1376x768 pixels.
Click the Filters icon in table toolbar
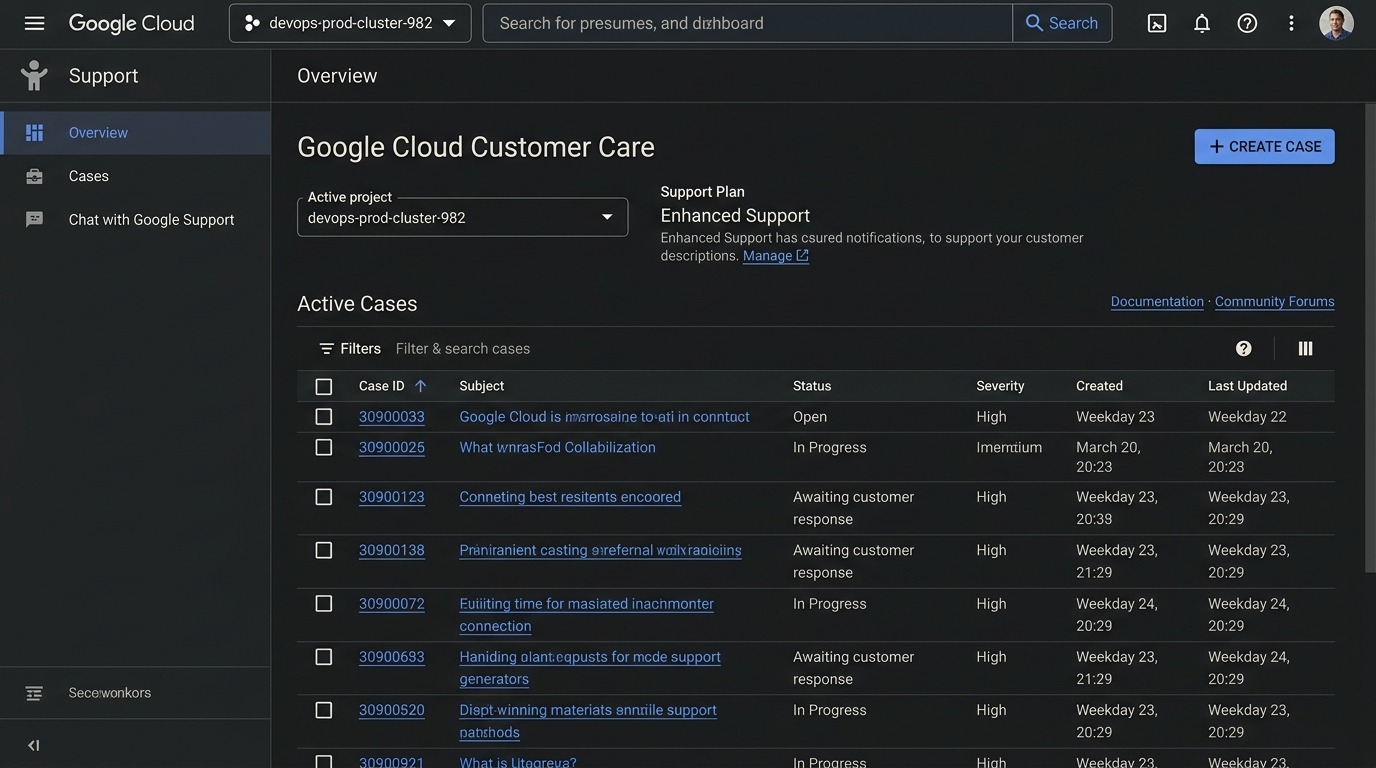pos(326,348)
